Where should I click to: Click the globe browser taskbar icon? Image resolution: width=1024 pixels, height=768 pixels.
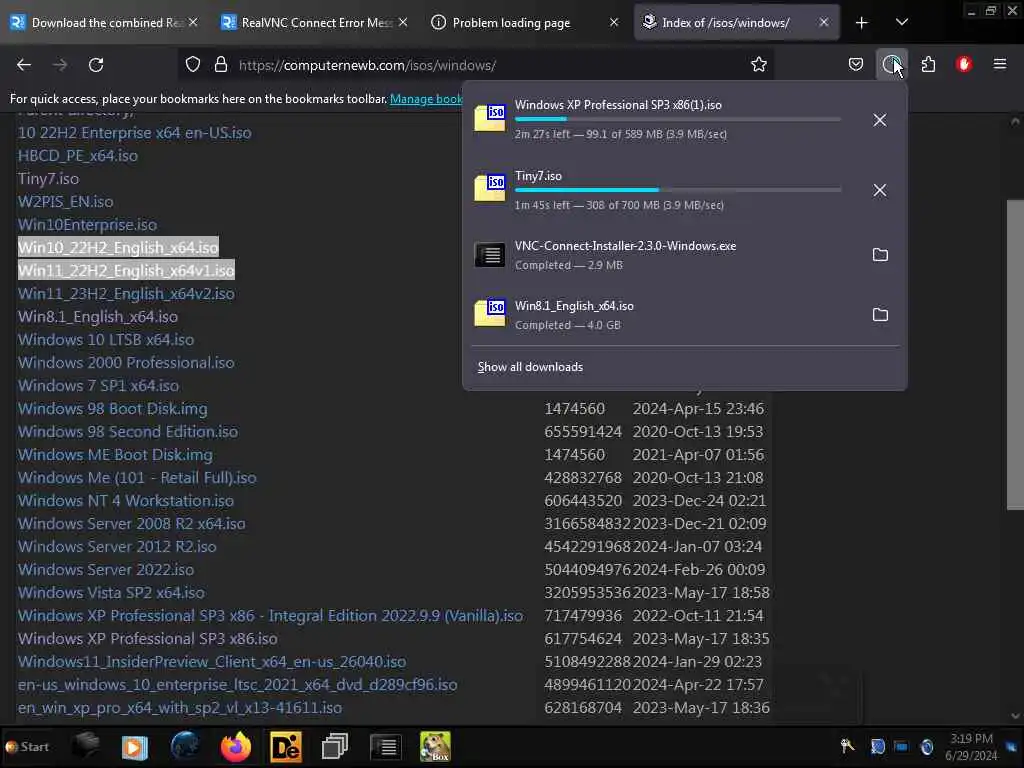185,746
